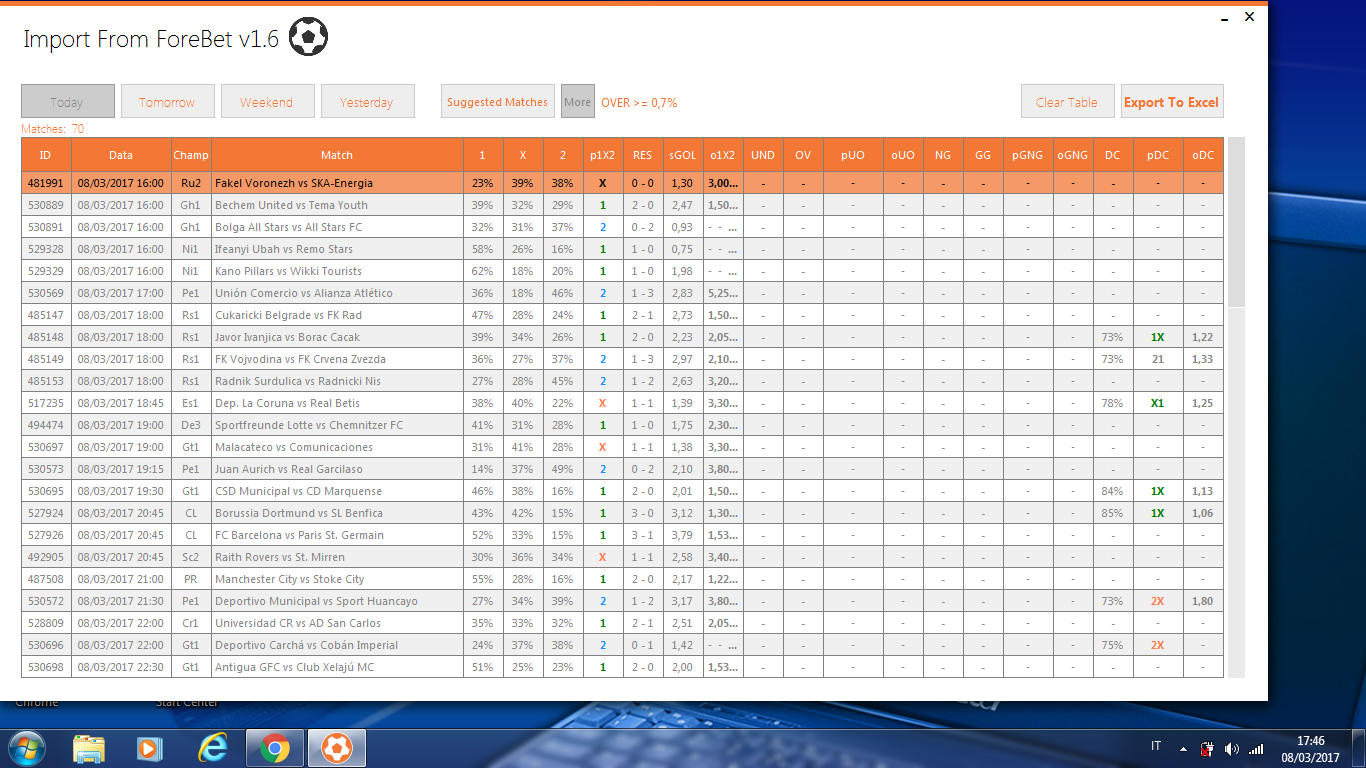Click the IT language indicator
The height and width of the screenshot is (768, 1366).
1156,746
